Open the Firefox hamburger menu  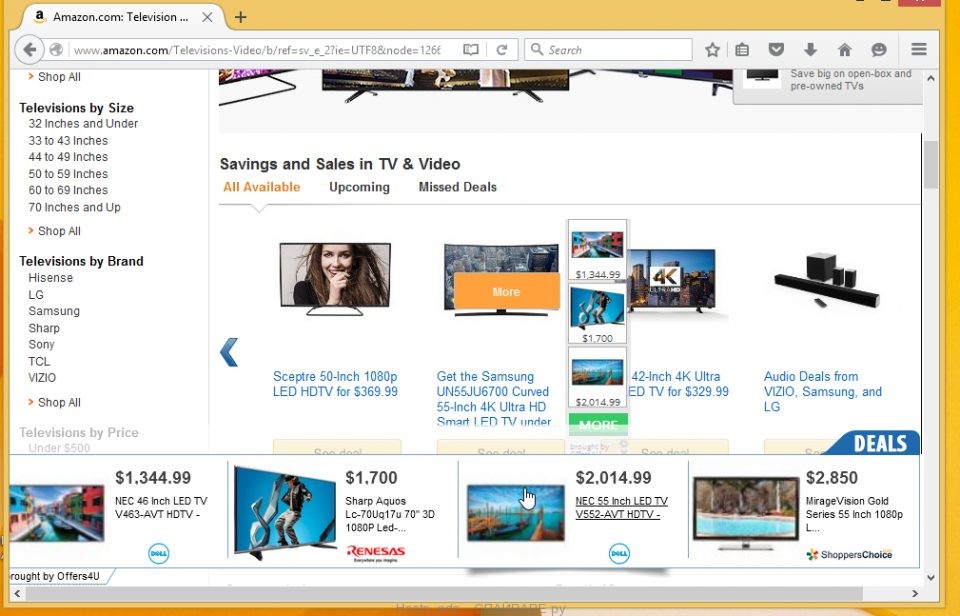coord(919,50)
